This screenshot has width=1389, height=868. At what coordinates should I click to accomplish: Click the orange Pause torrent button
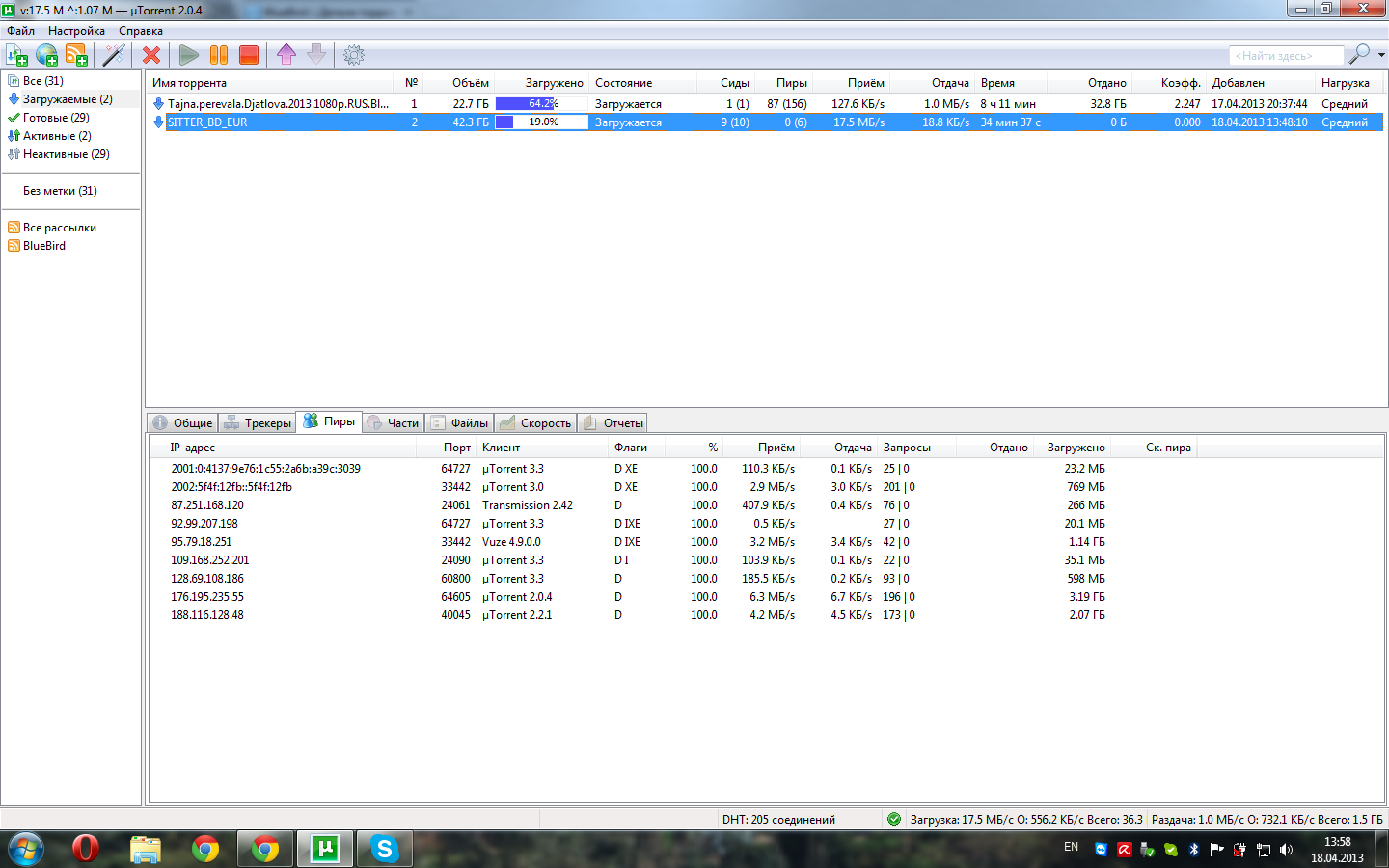tap(219, 55)
